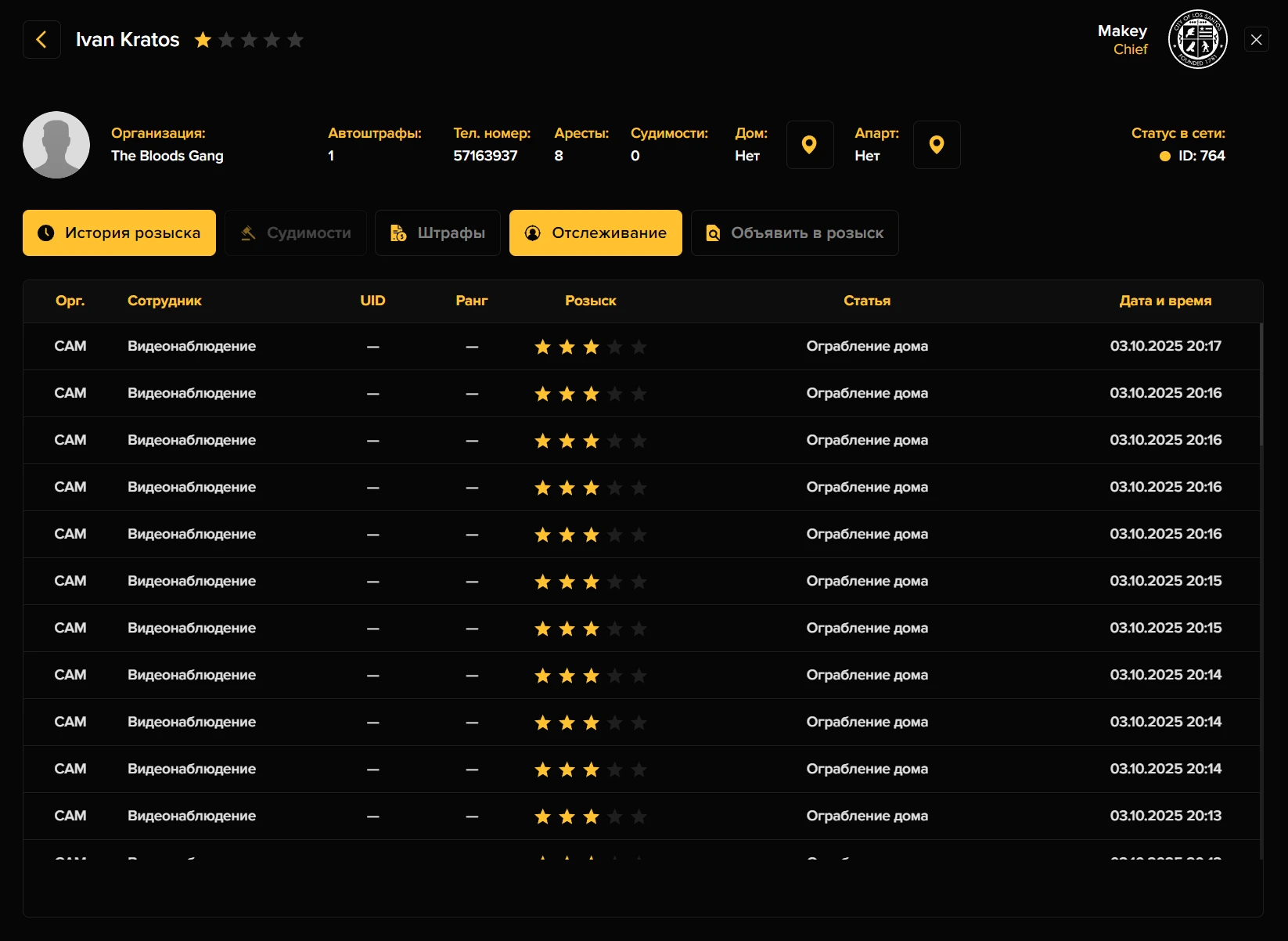The image size is (1288, 941).
Task: Click the table's vertical scrollbar
Action: pyautogui.click(x=1261, y=384)
